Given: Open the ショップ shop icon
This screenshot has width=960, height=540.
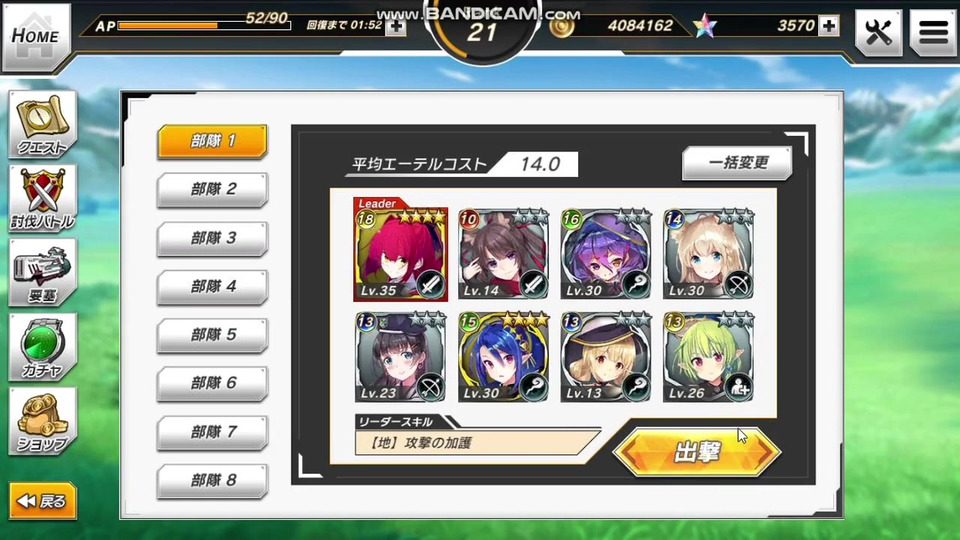Looking at the screenshot, I should coord(42,421).
